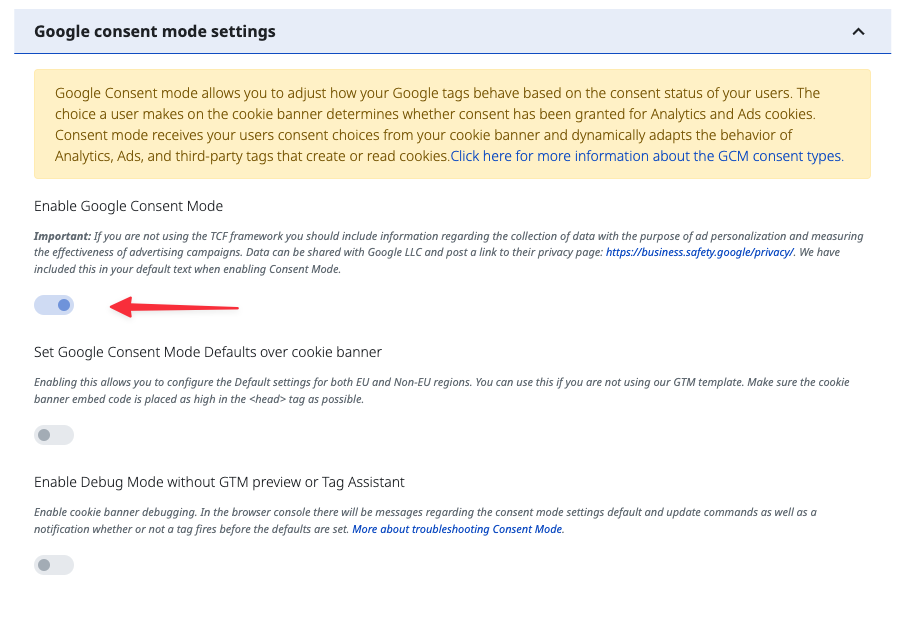
Task: Open the business.safety.google/privacy link
Action: pyautogui.click(x=700, y=252)
